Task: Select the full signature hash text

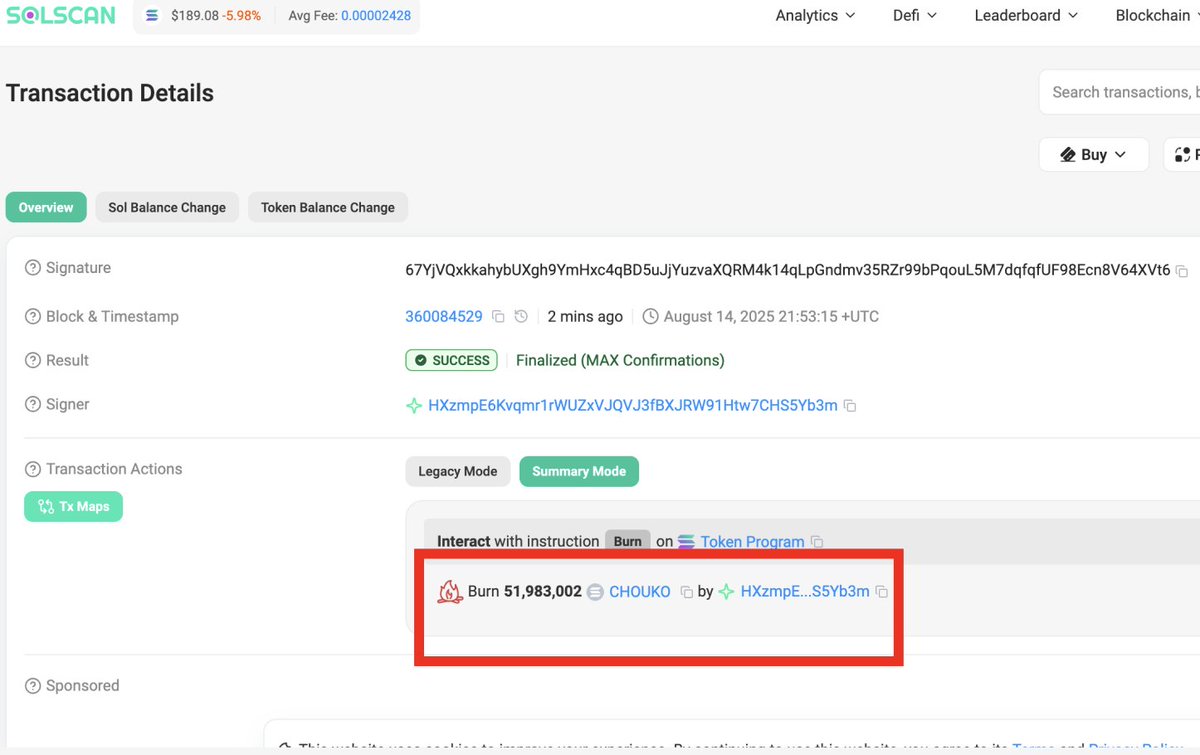Action: 788,269
